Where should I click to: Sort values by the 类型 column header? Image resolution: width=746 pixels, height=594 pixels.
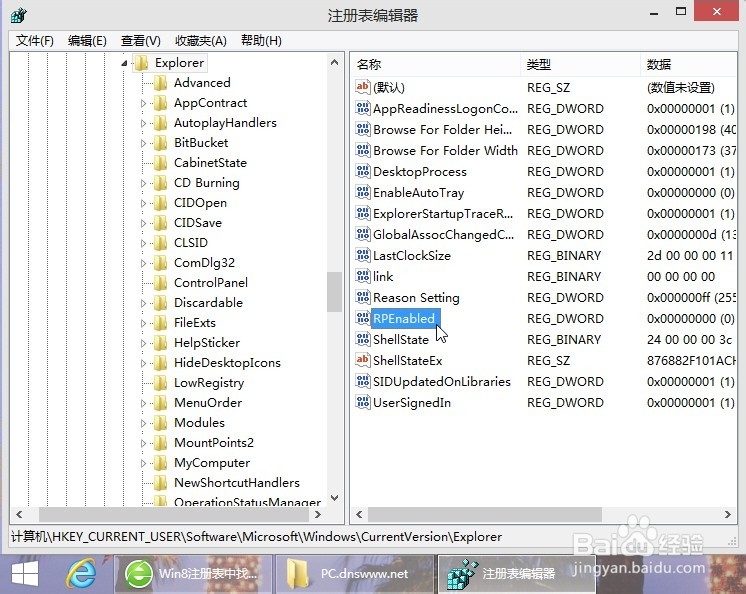580,64
